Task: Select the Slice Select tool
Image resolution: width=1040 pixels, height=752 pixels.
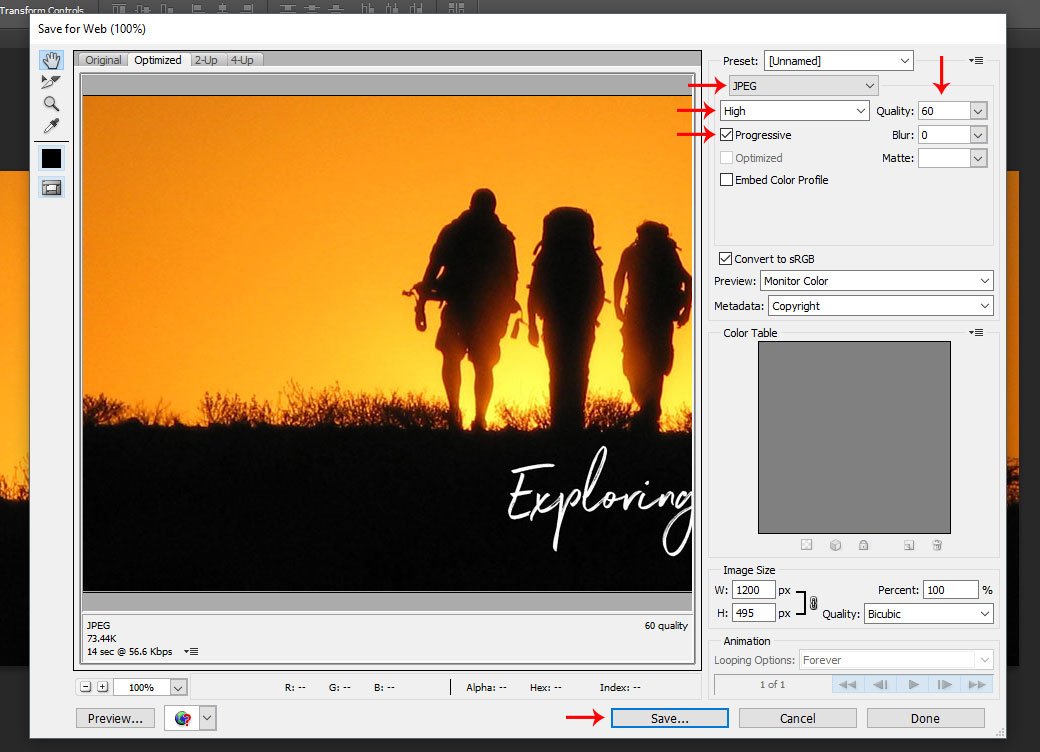Action: point(51,82)
